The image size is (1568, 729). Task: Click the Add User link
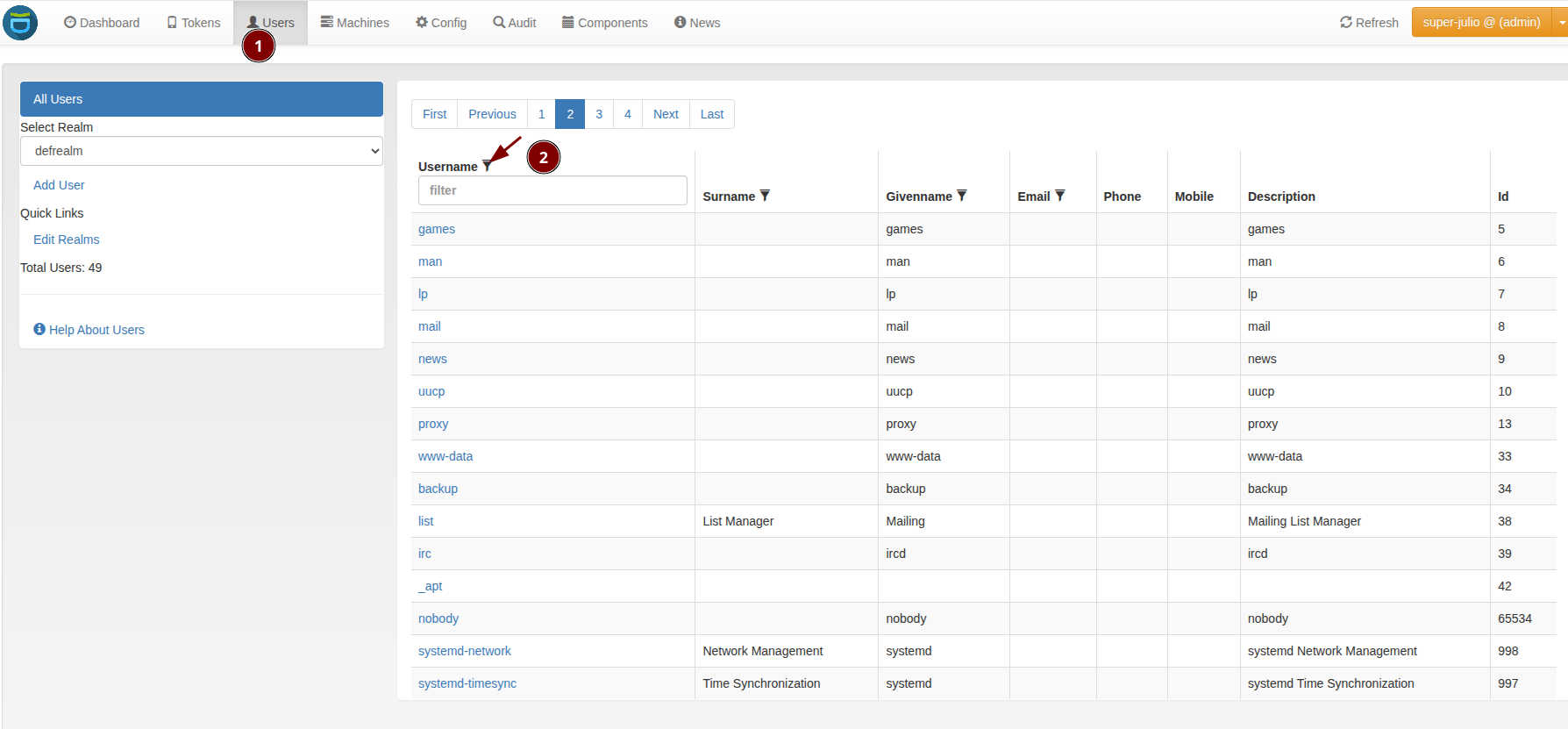coord(59,185)
